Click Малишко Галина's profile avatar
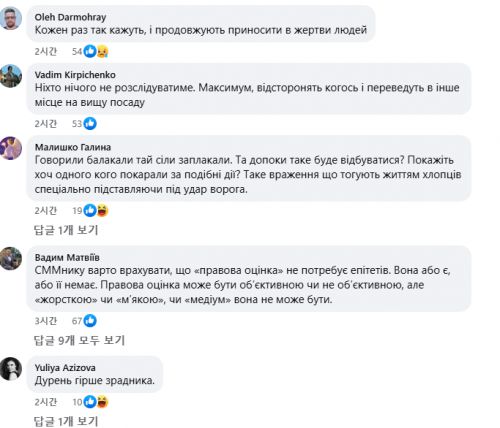Viewport: 500px width, 428px height. tap(11, 148)
